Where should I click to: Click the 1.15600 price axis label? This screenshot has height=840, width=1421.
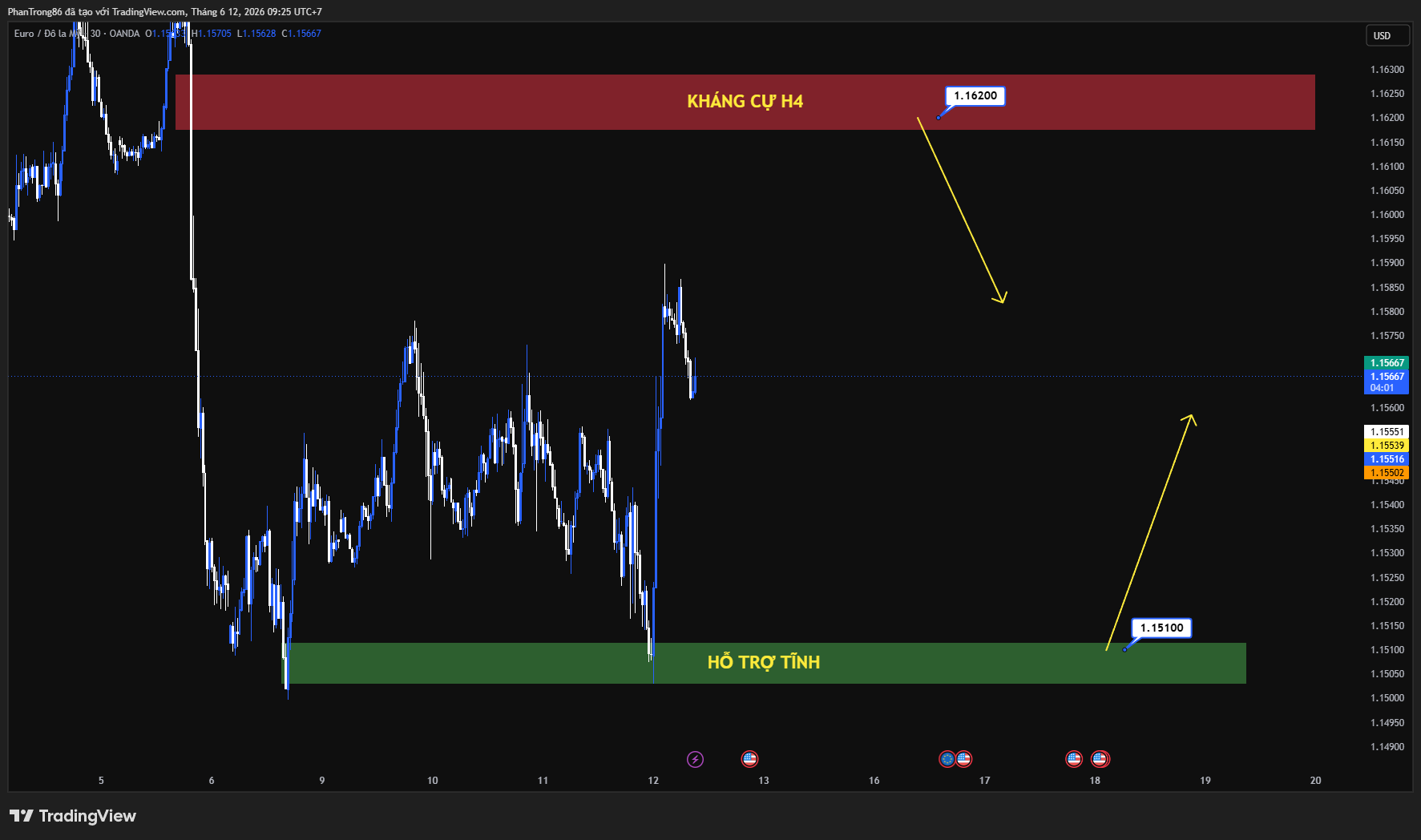click(1387, 408)
